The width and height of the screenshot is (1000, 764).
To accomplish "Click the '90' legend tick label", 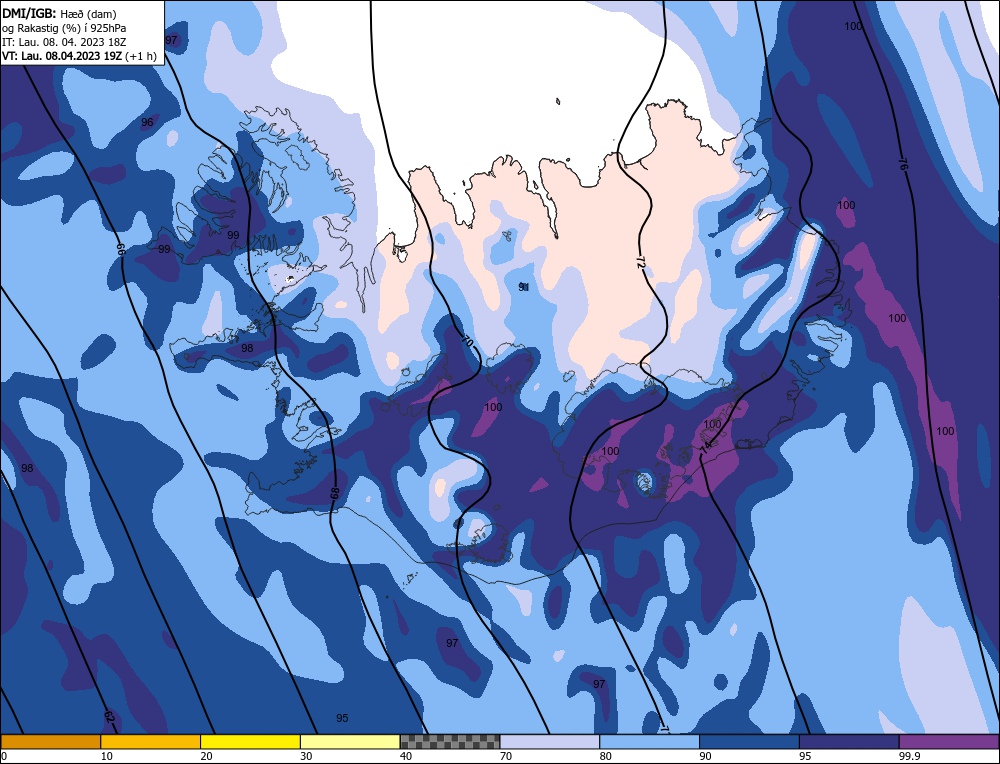I will pyautogui.click(x=705, y=756).
